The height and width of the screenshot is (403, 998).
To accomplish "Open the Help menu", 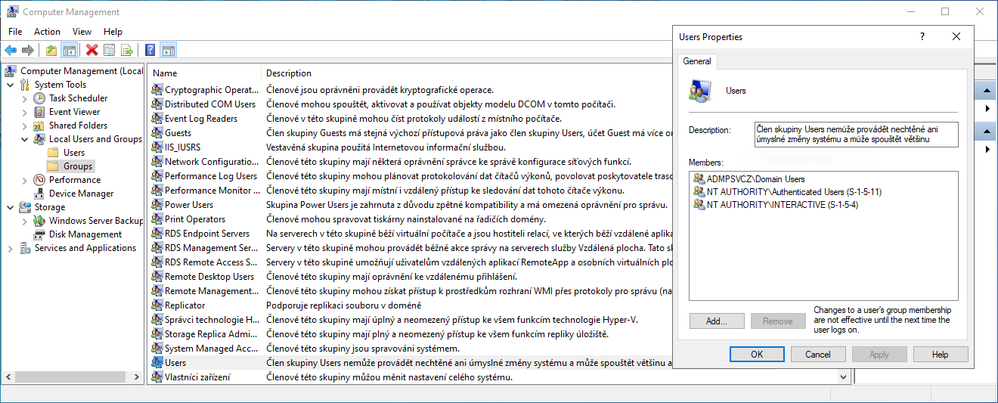I will point(113,31).
